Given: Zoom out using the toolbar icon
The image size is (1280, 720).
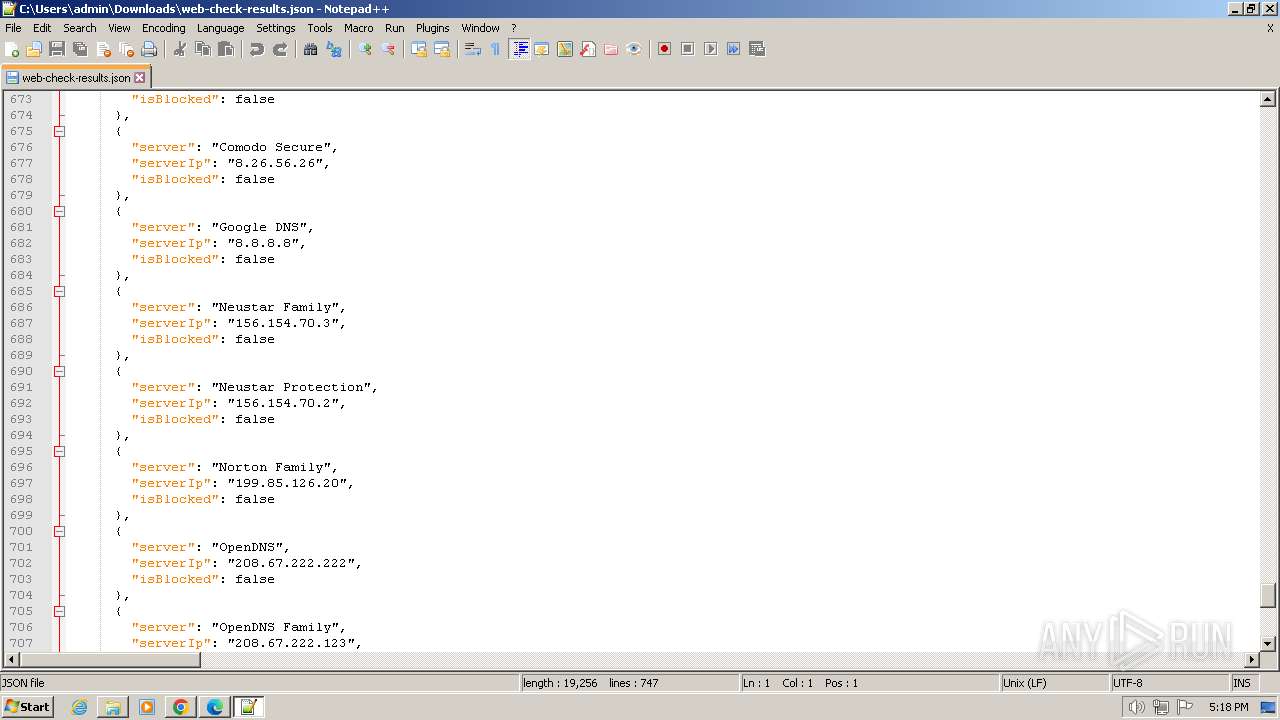Looking at the screenshot, I should pyautogui.click(x=388, y=49).
